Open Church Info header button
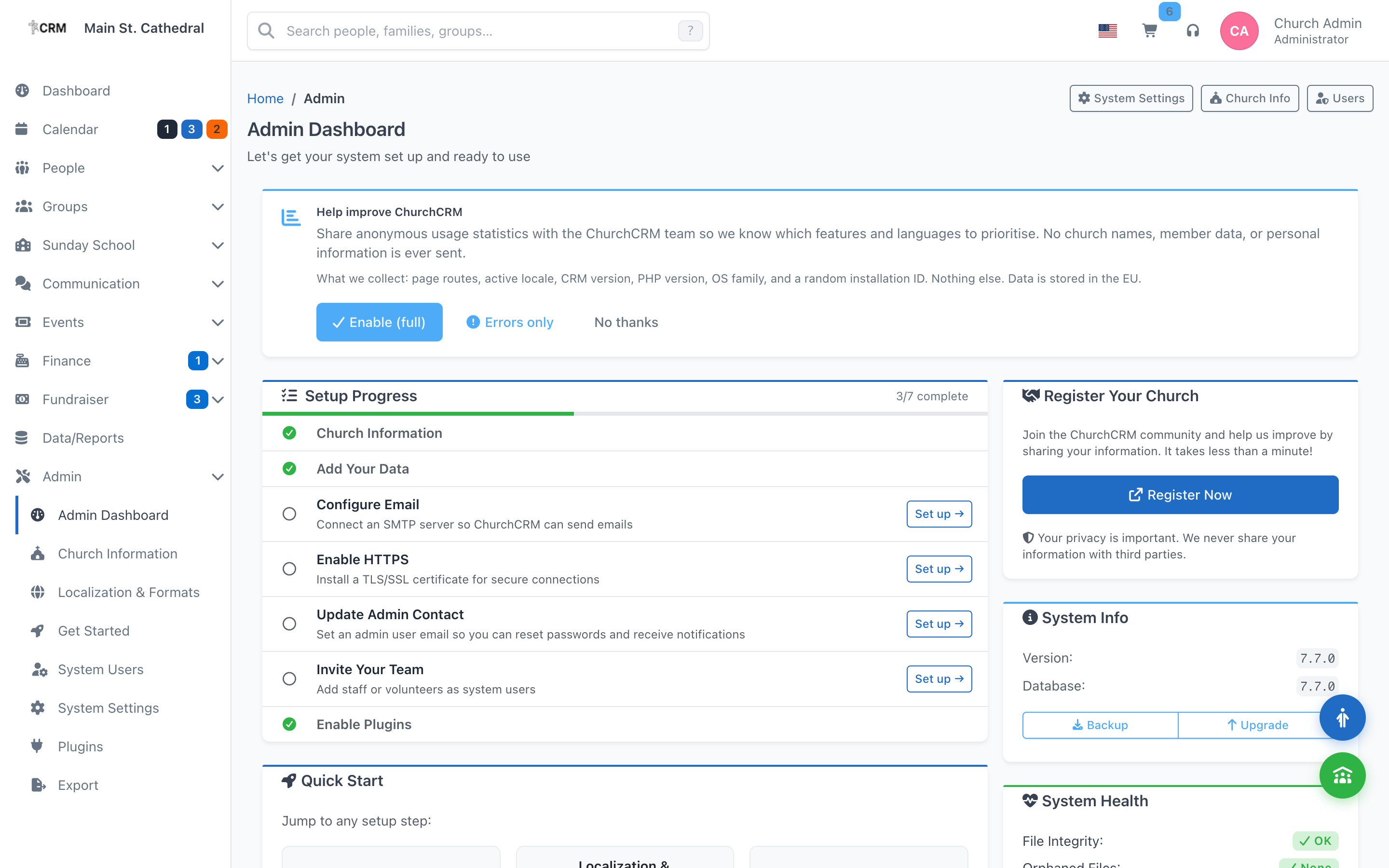This screenshot has width=1389, height=868. 1250,98
